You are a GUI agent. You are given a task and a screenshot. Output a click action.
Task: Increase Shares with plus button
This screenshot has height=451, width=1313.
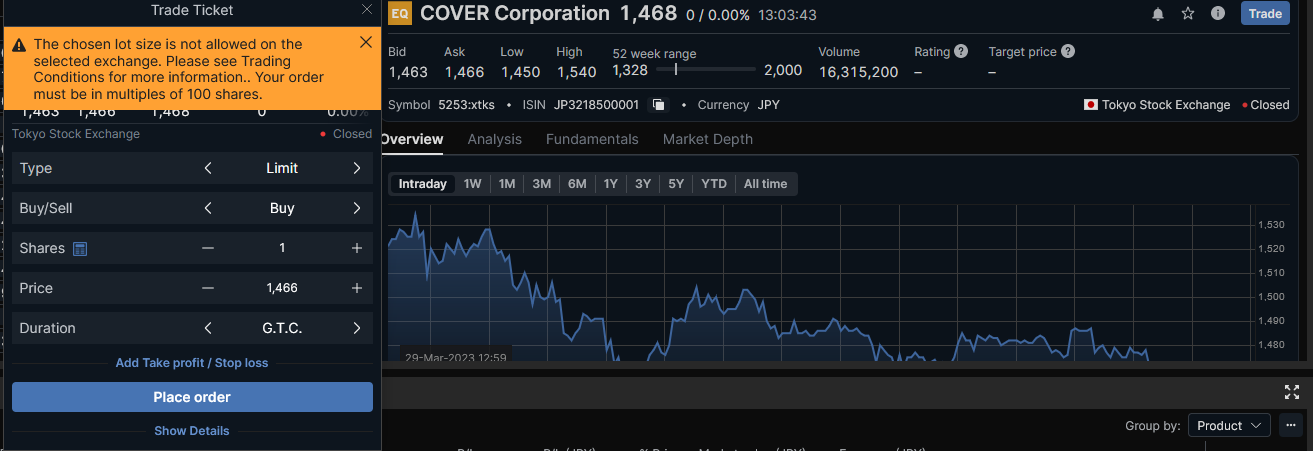357,248
